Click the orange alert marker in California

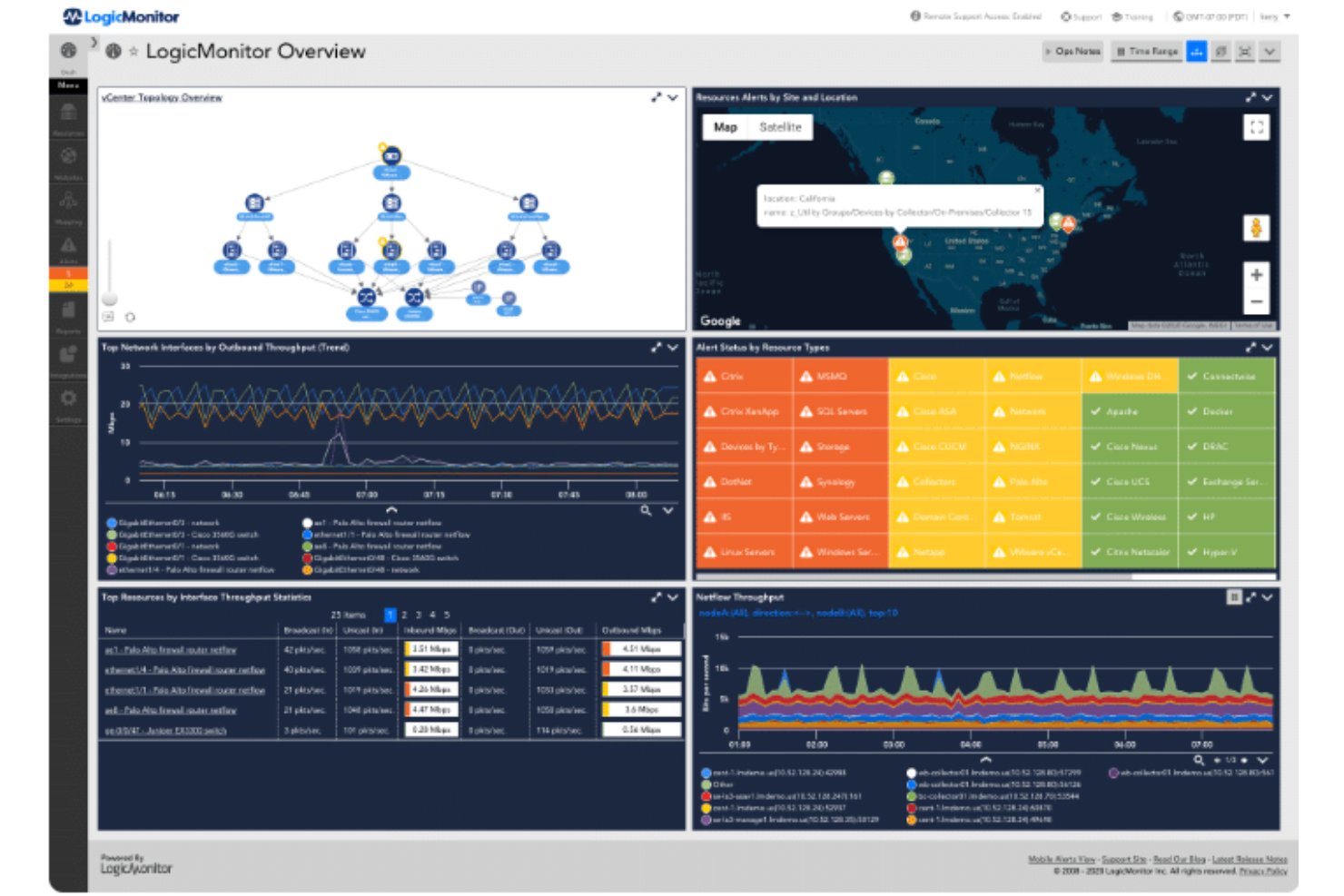coord(899,241)
